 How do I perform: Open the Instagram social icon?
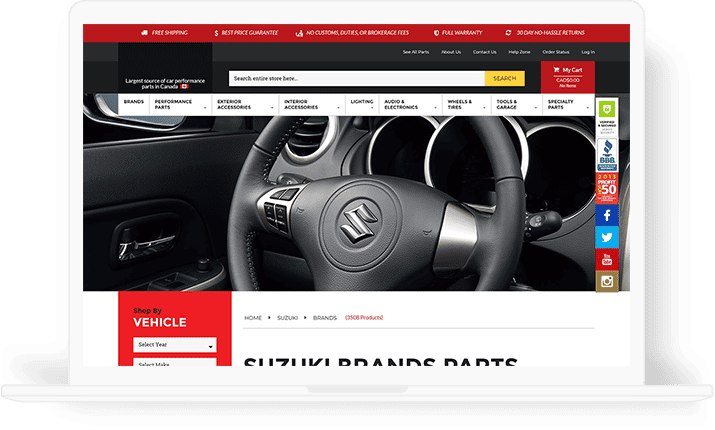(x=607, y=281)
